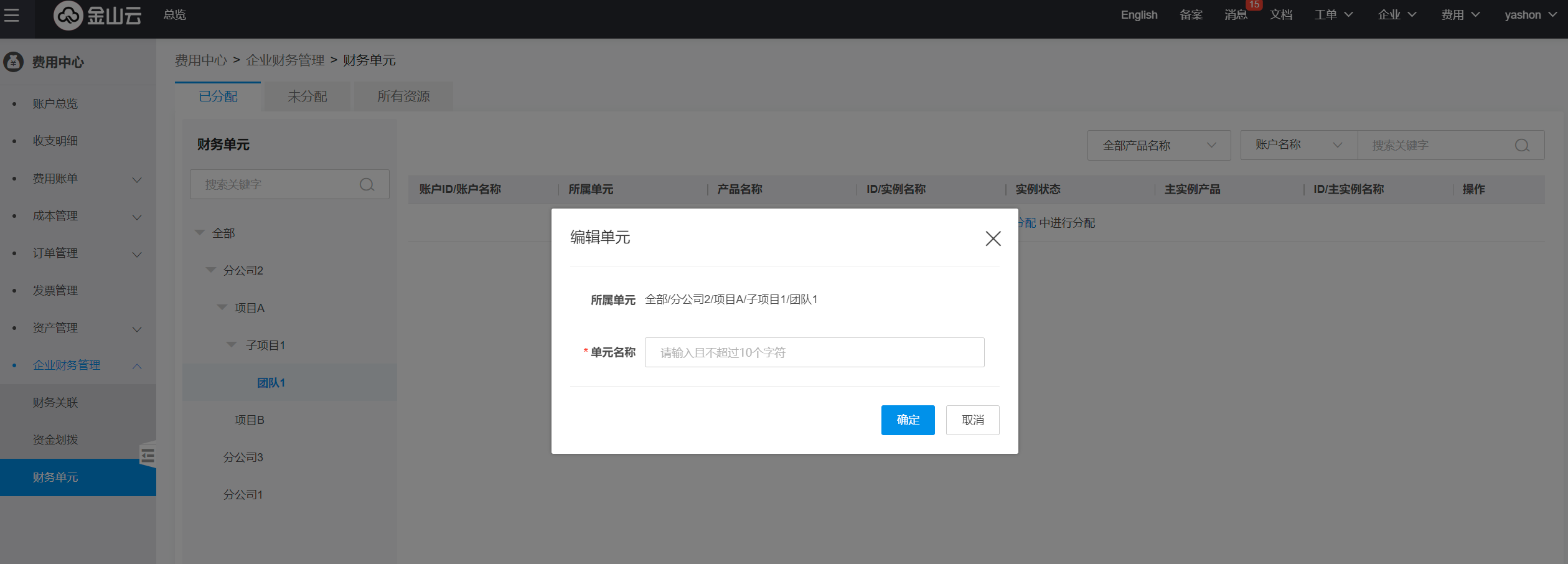The height and width of the screenshot is (564, 1568).
Task: Open the 账户名称 filter dropdown
Action: tap(1298, 145)
